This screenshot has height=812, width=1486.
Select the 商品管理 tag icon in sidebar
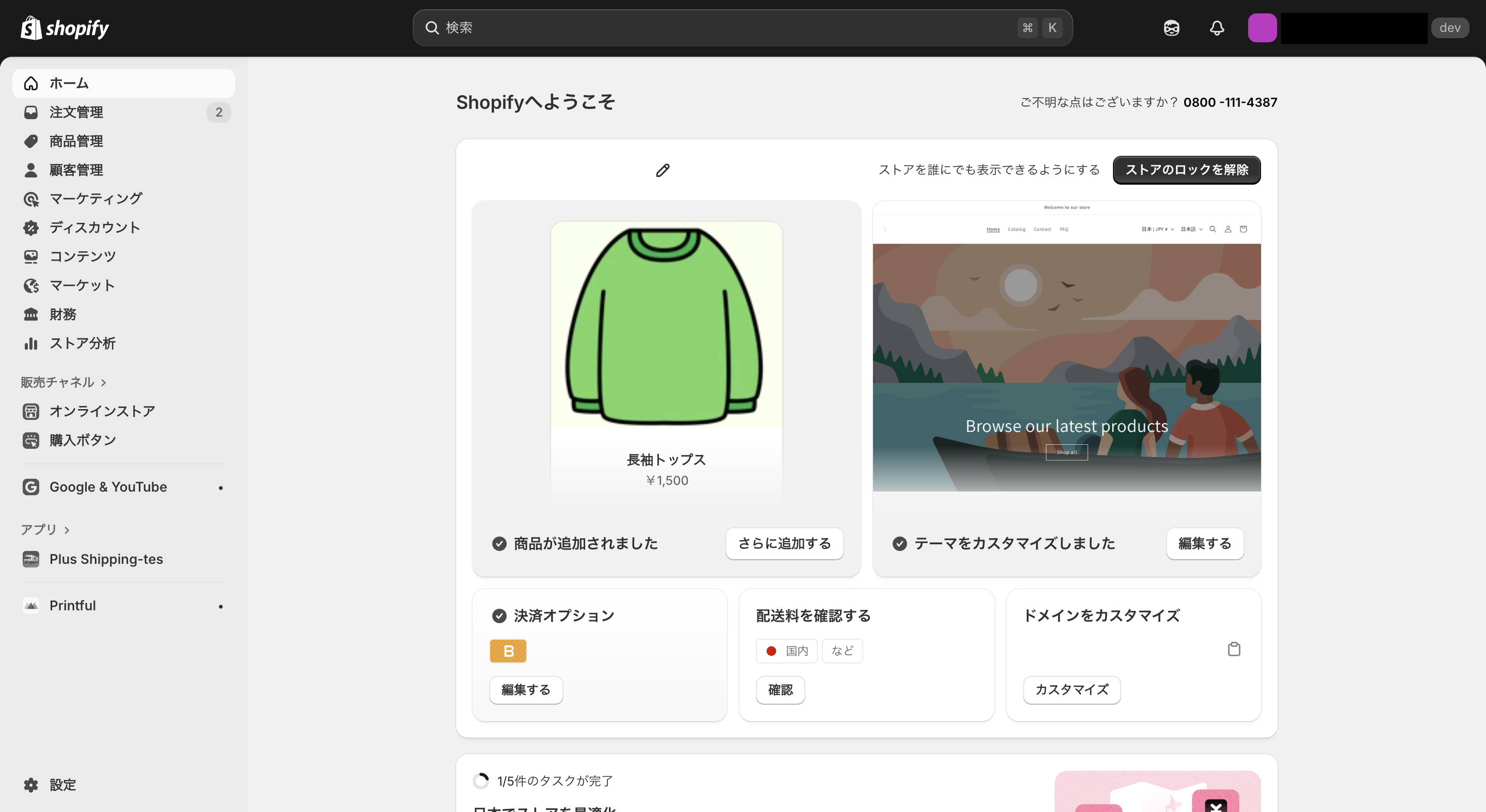(31, 141)
